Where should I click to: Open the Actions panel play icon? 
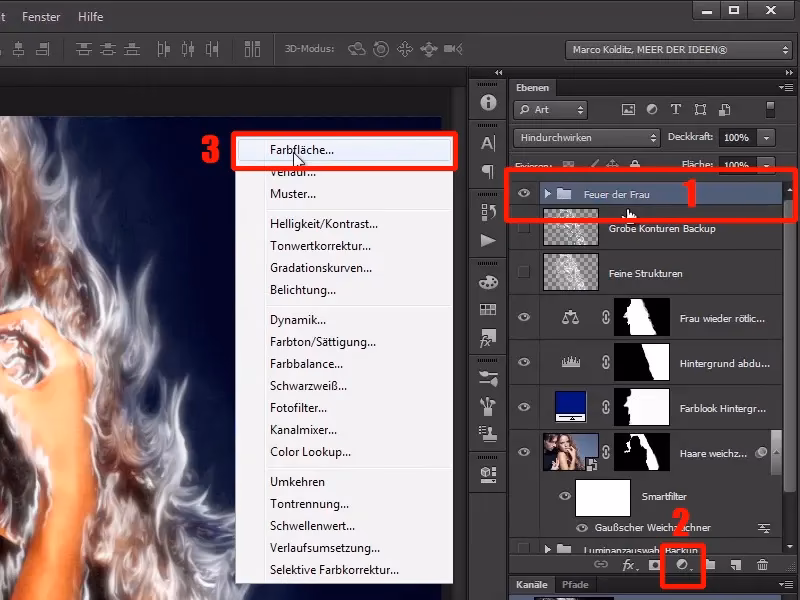click(487, 241)
